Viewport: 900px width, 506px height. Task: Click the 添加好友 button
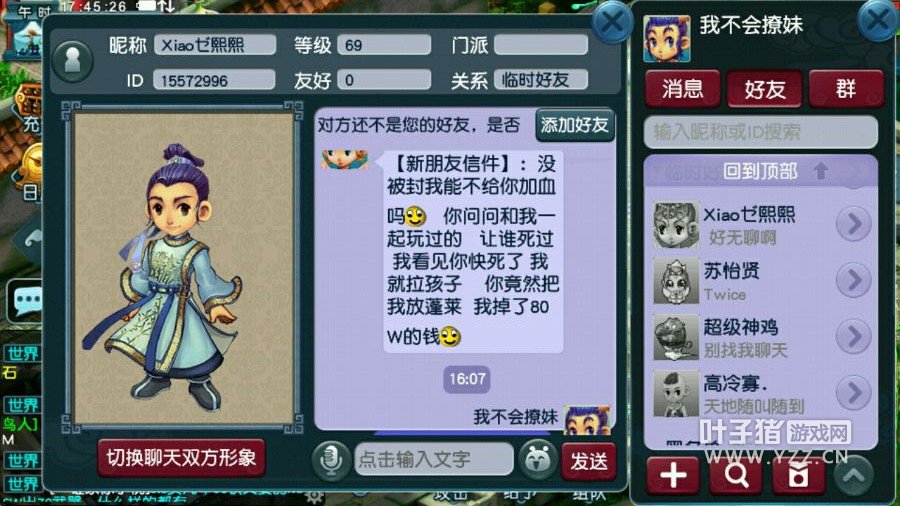coord(575,125)
